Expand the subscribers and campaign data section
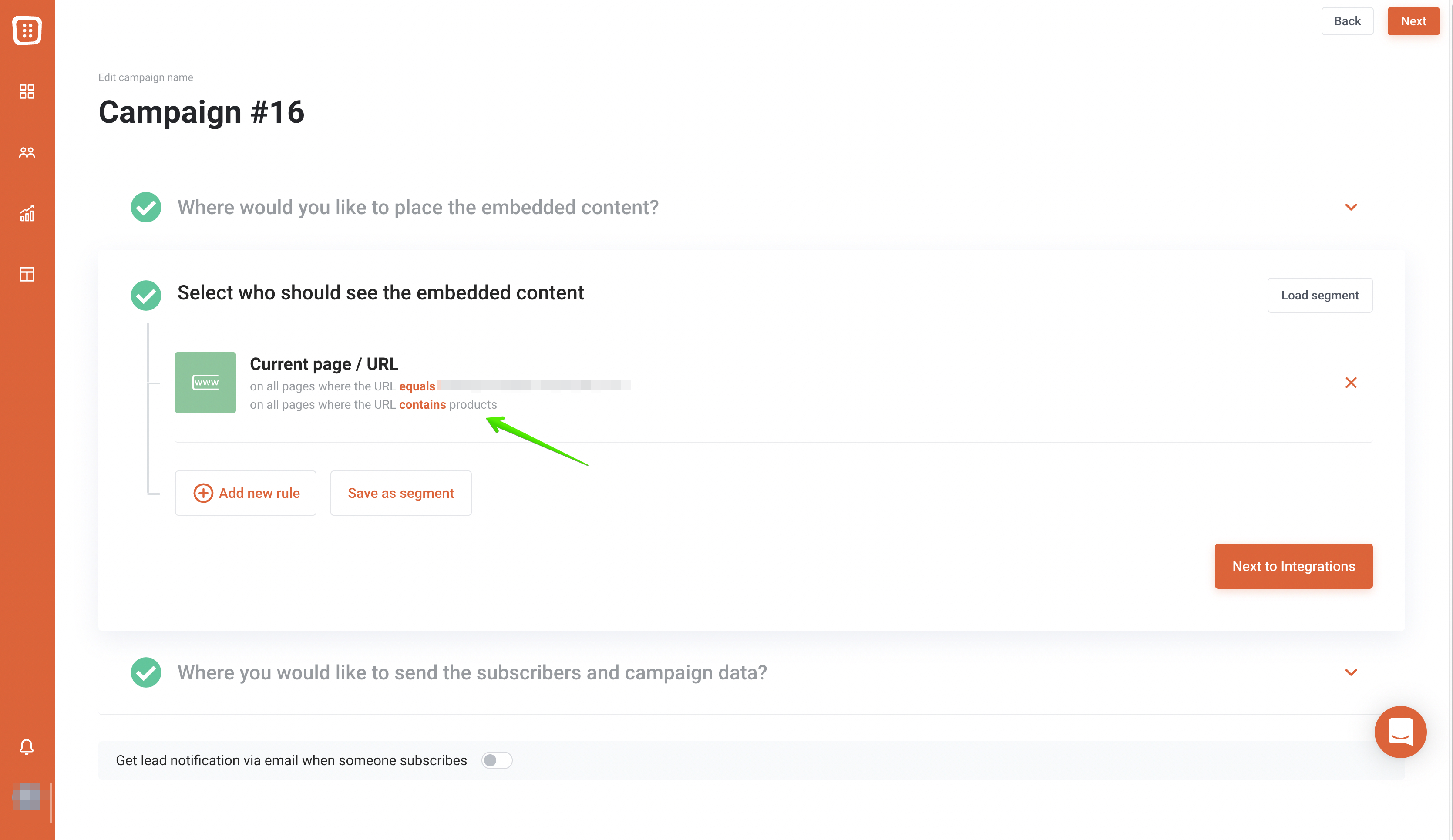 coord(1350,672)
